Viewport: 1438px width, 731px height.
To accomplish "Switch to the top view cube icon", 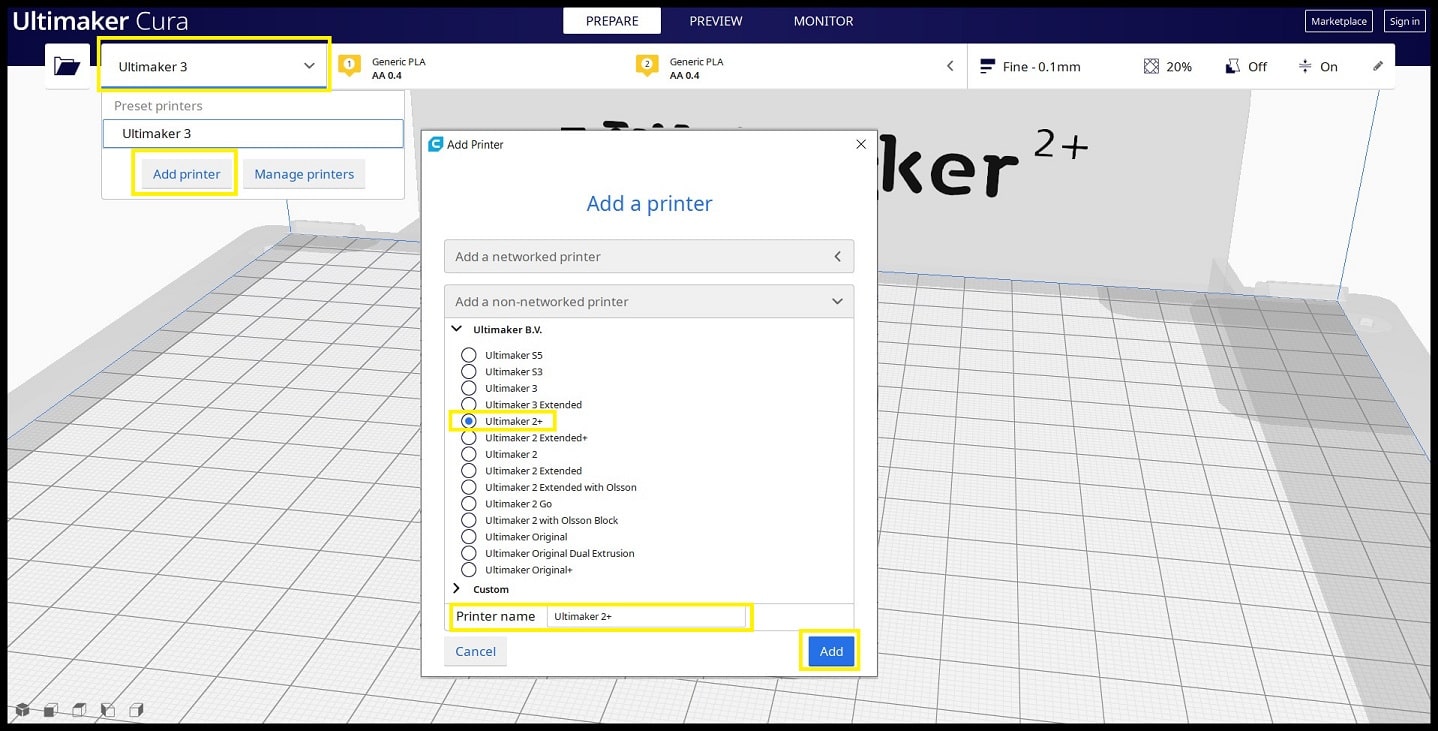I will click(x=79, y=710).
